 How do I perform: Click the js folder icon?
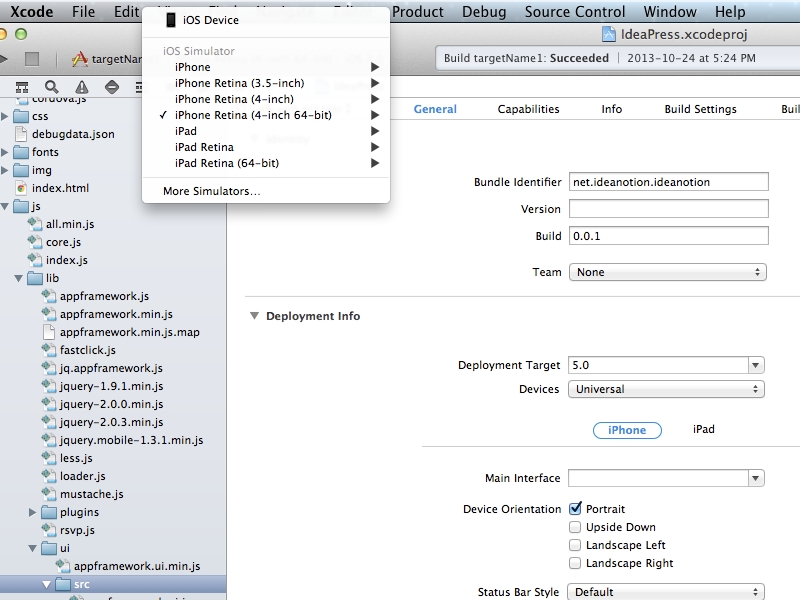tap(21, 206)
